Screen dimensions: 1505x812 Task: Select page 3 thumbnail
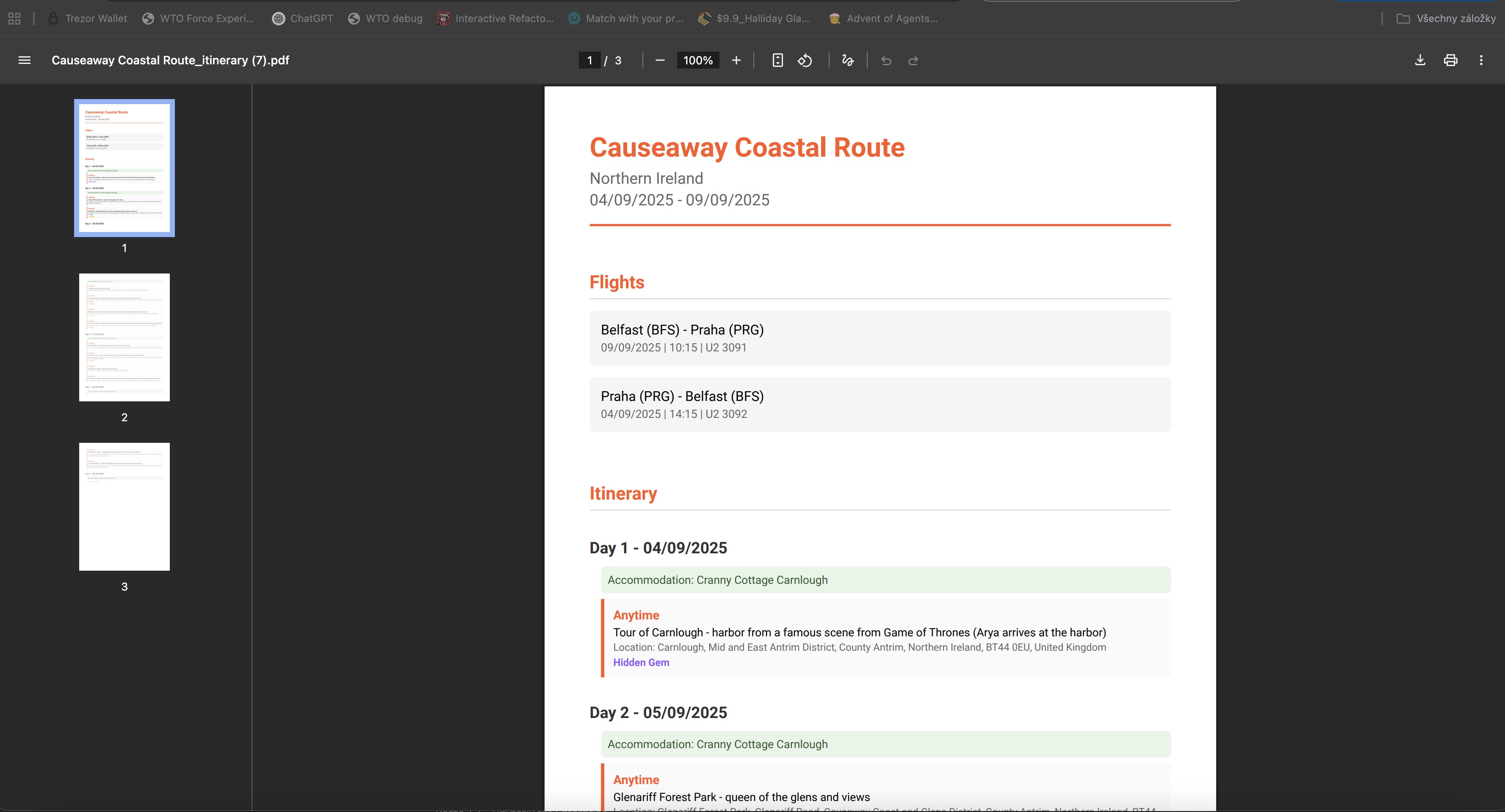[124, 506]
